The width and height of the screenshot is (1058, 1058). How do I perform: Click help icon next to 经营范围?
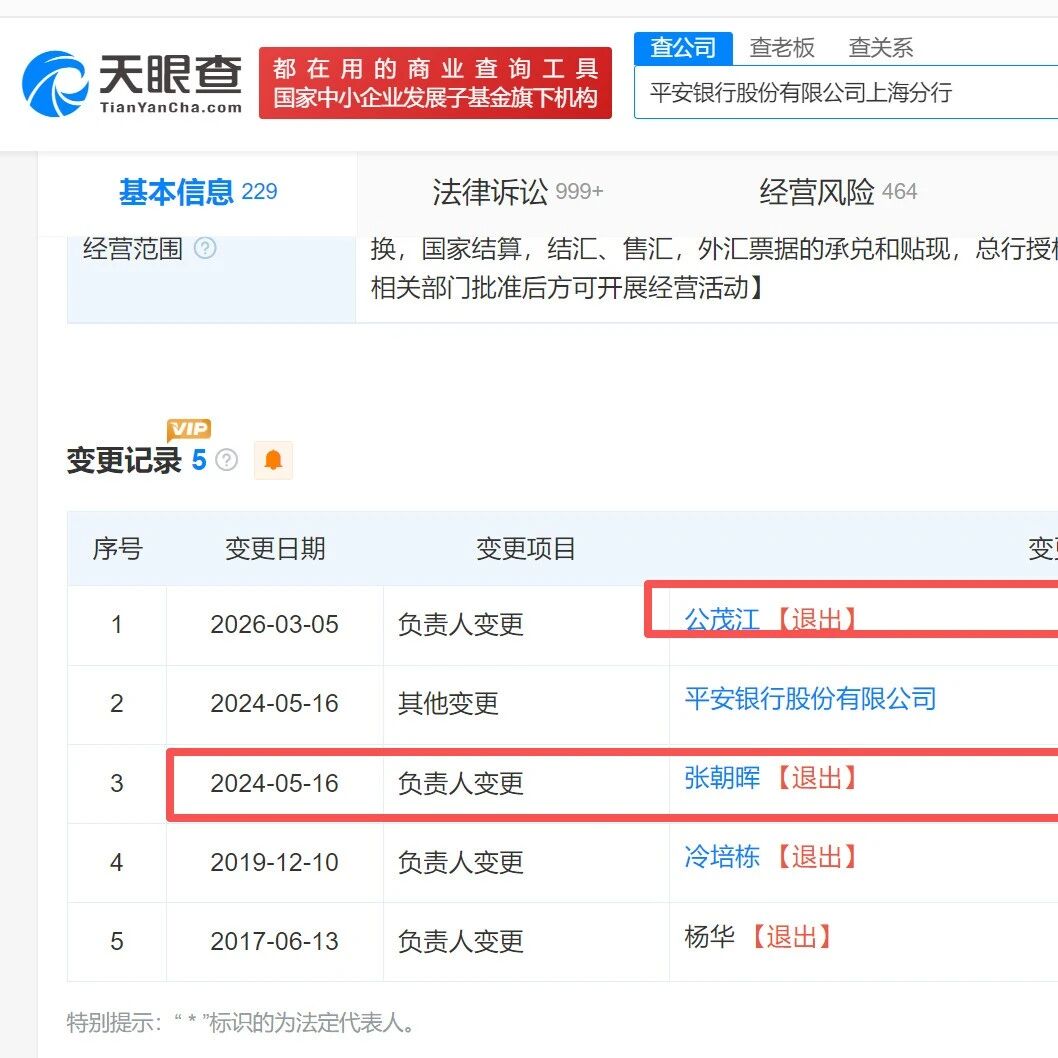click(x=205, y=248)
